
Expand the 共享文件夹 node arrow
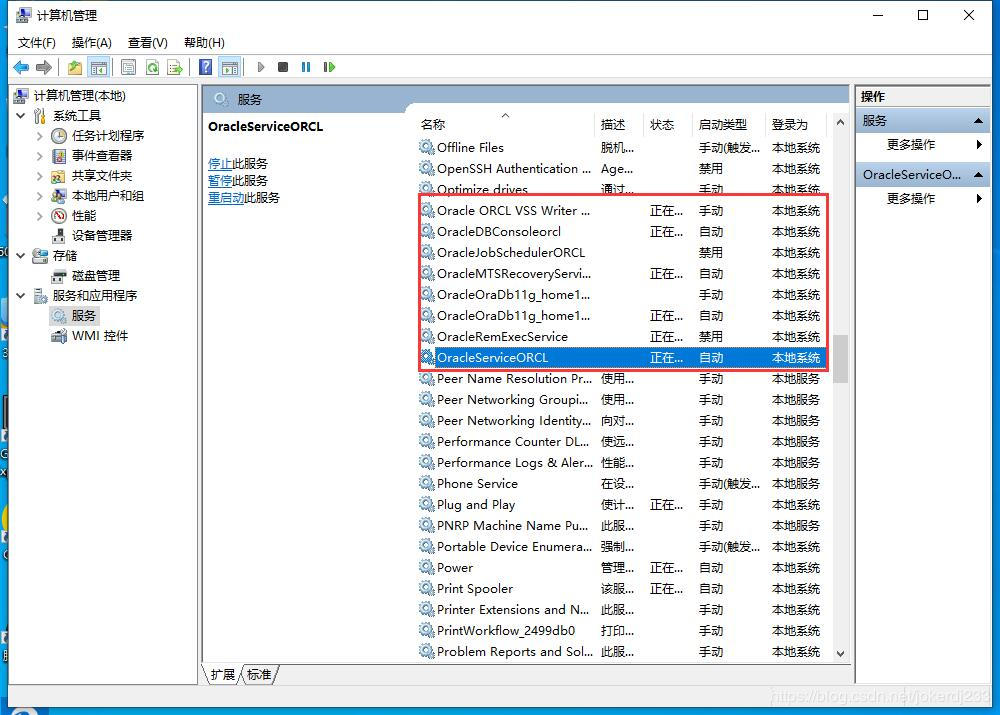point(40,175)
